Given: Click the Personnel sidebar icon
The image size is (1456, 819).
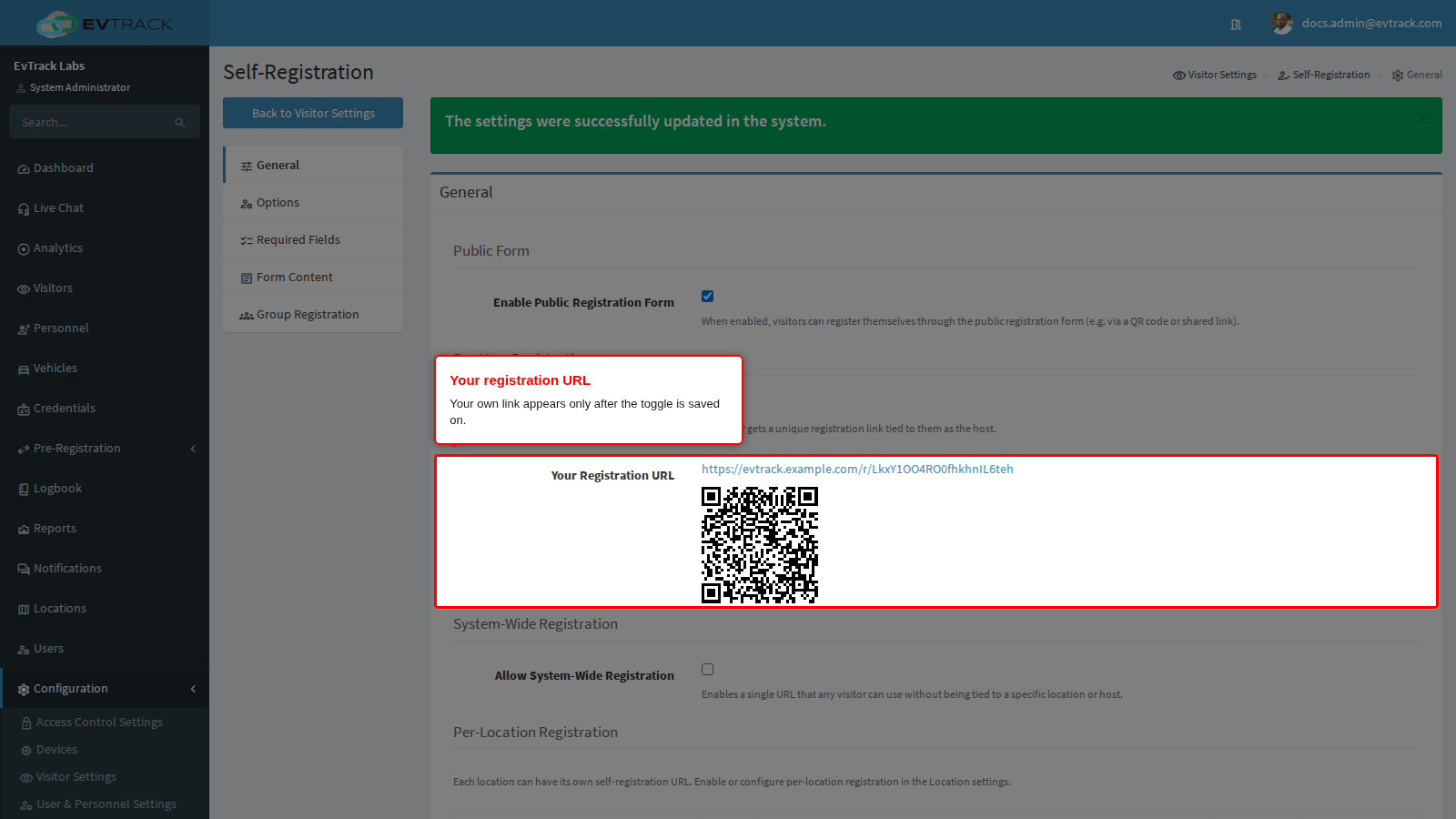Looking at the screenshot, I should [24, 329].
